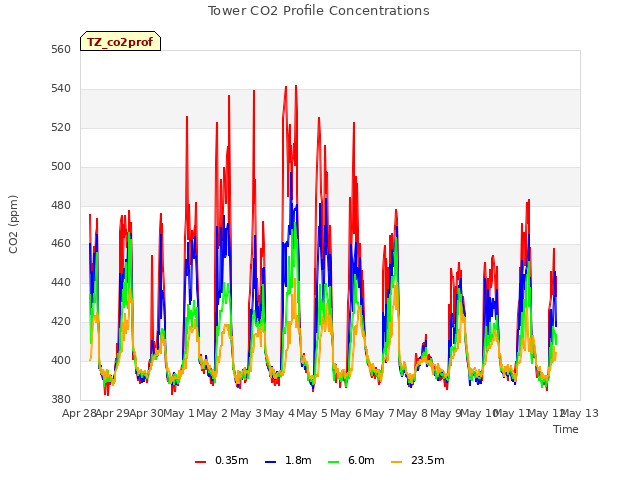The height and width of the screenshot is (480, 640).
Task: Click the May 11 x-axis date label
Action: (x=513, y=413)
